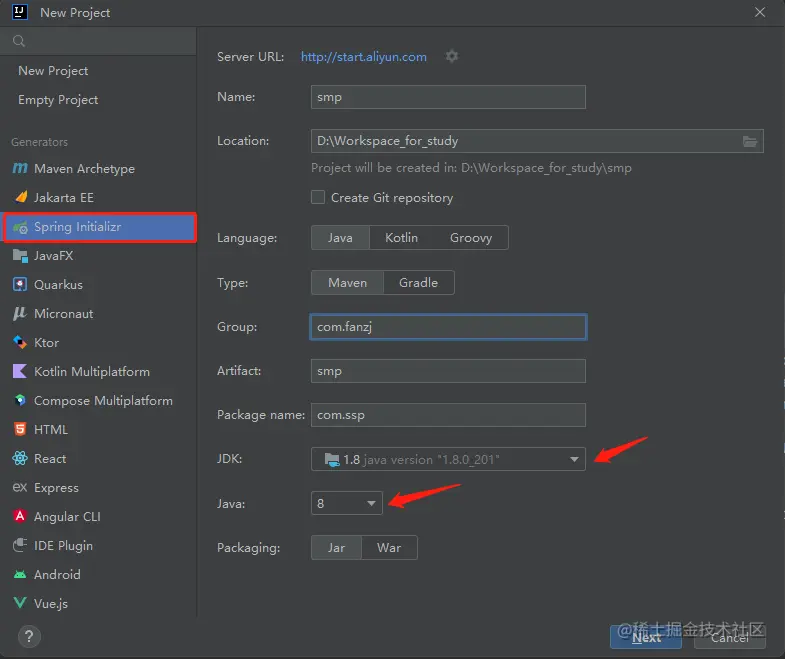Click the Package name field

pos(448,415)
